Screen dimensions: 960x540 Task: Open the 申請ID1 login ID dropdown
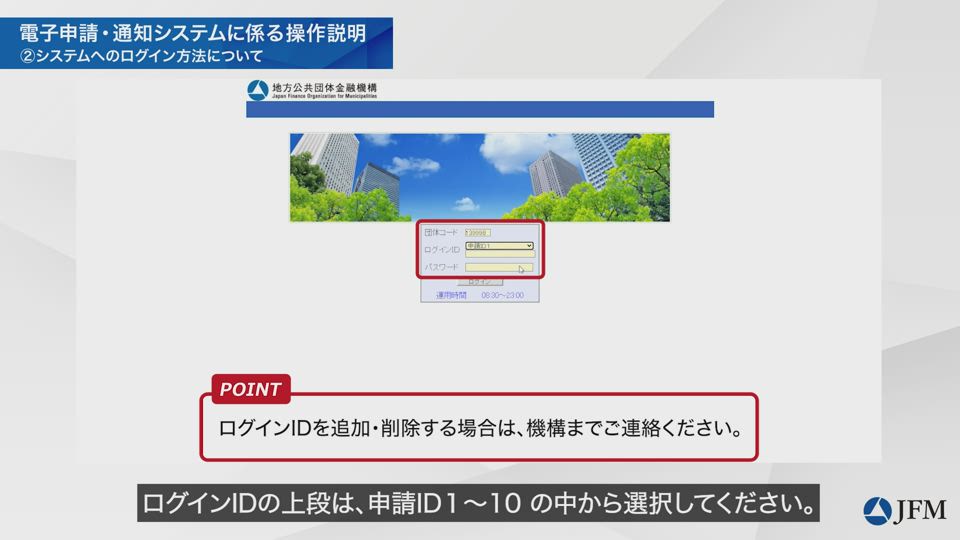(x=498, y=245)
